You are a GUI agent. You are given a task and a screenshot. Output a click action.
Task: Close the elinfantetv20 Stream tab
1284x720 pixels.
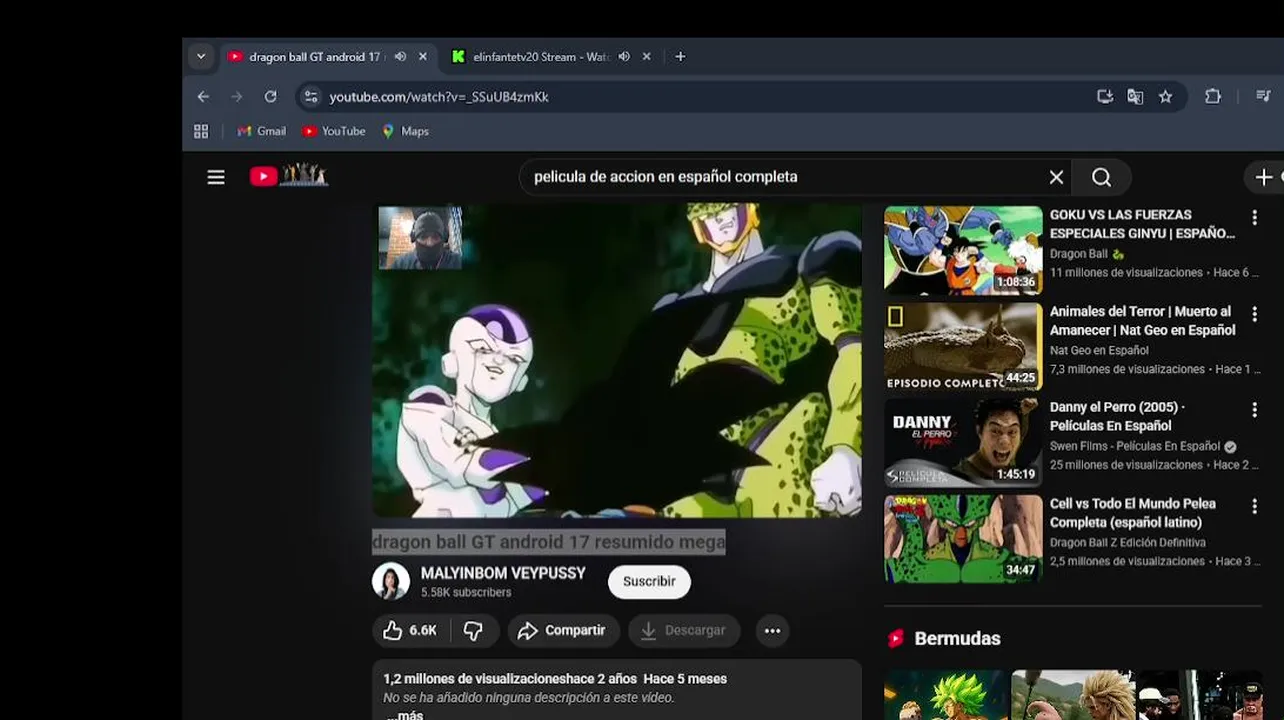tap(646, 57)
